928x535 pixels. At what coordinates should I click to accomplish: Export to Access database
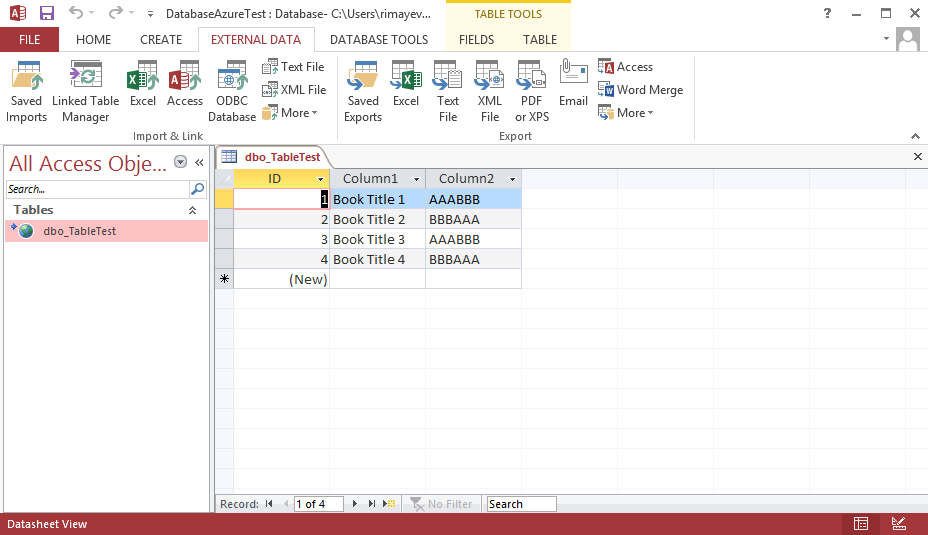click(x=625, y=67)
